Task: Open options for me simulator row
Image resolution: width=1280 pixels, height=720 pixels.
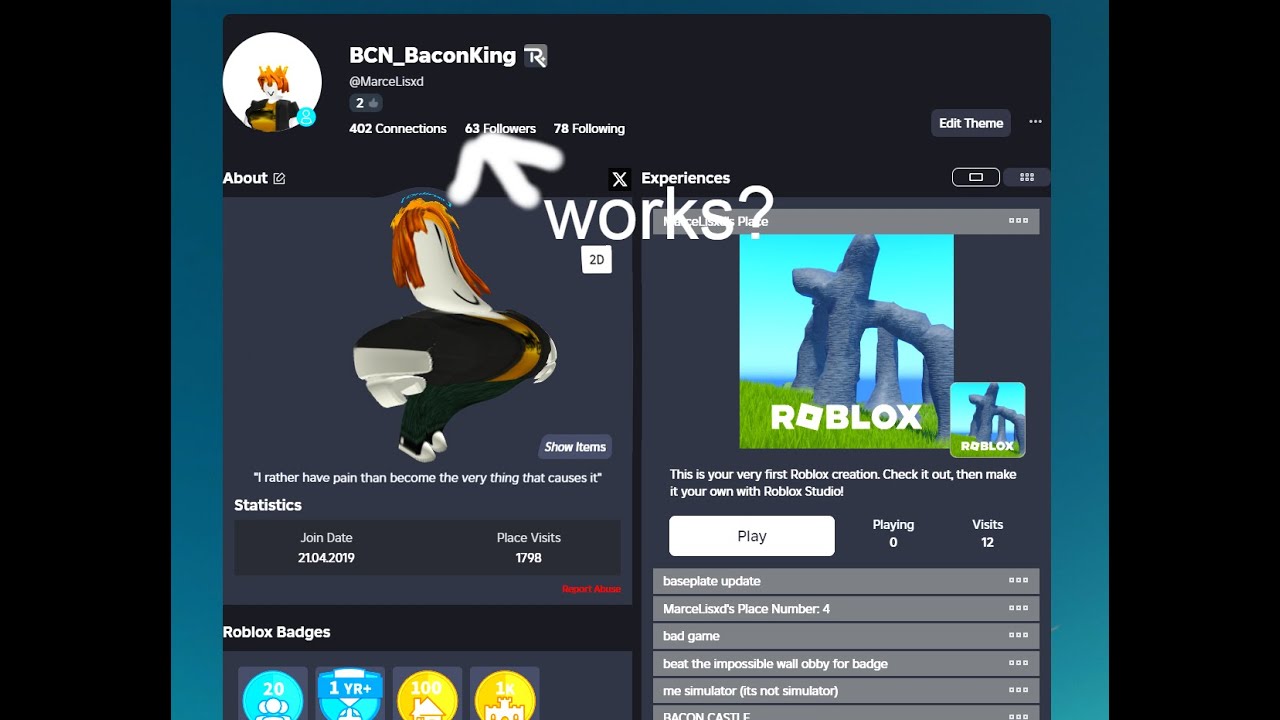Action: pos(1018,691)
